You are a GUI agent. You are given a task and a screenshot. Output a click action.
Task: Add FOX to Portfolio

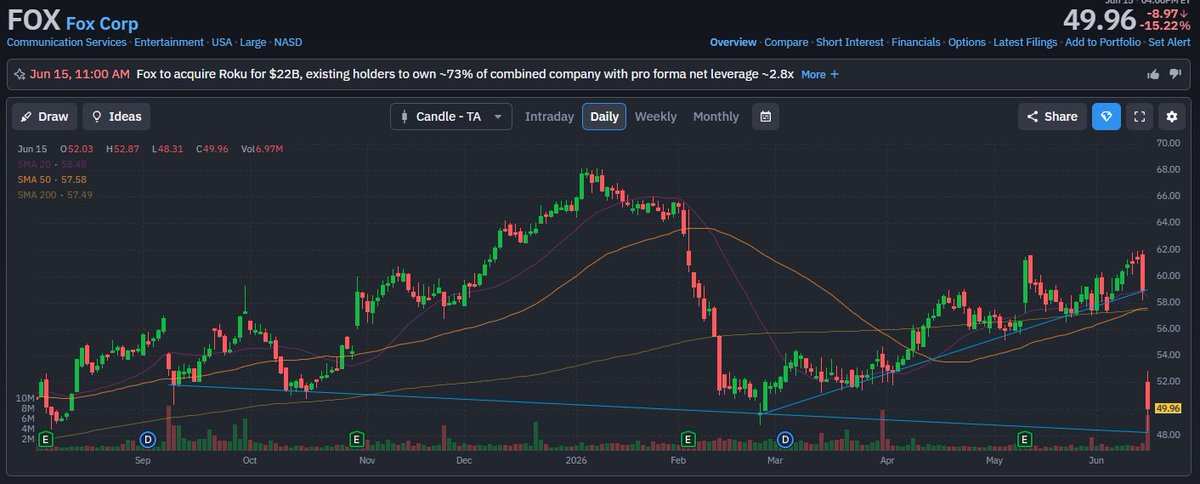point(1103,43)
